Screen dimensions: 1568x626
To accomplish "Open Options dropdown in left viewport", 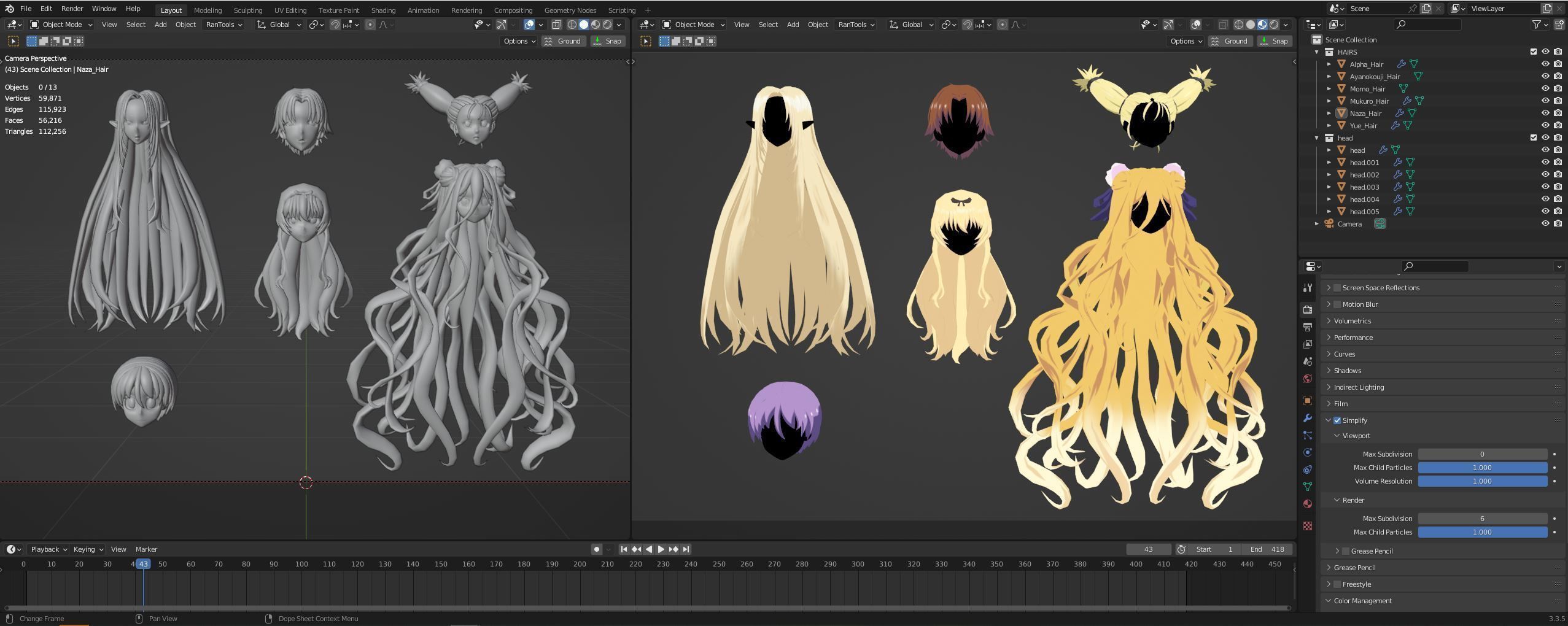I will (x=519, y=41).
